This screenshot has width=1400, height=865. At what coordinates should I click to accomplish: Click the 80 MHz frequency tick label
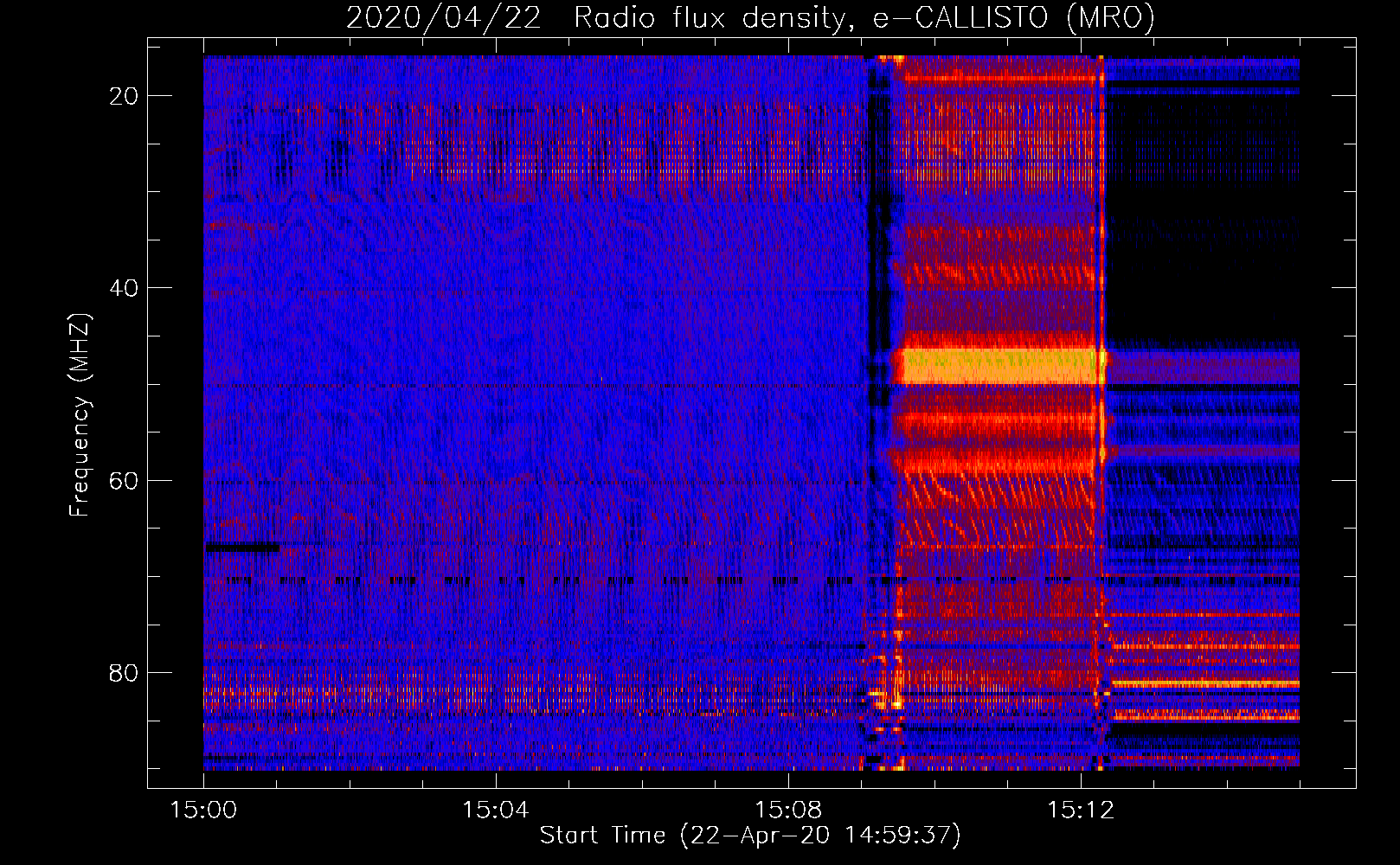click(x=124, y=673)
